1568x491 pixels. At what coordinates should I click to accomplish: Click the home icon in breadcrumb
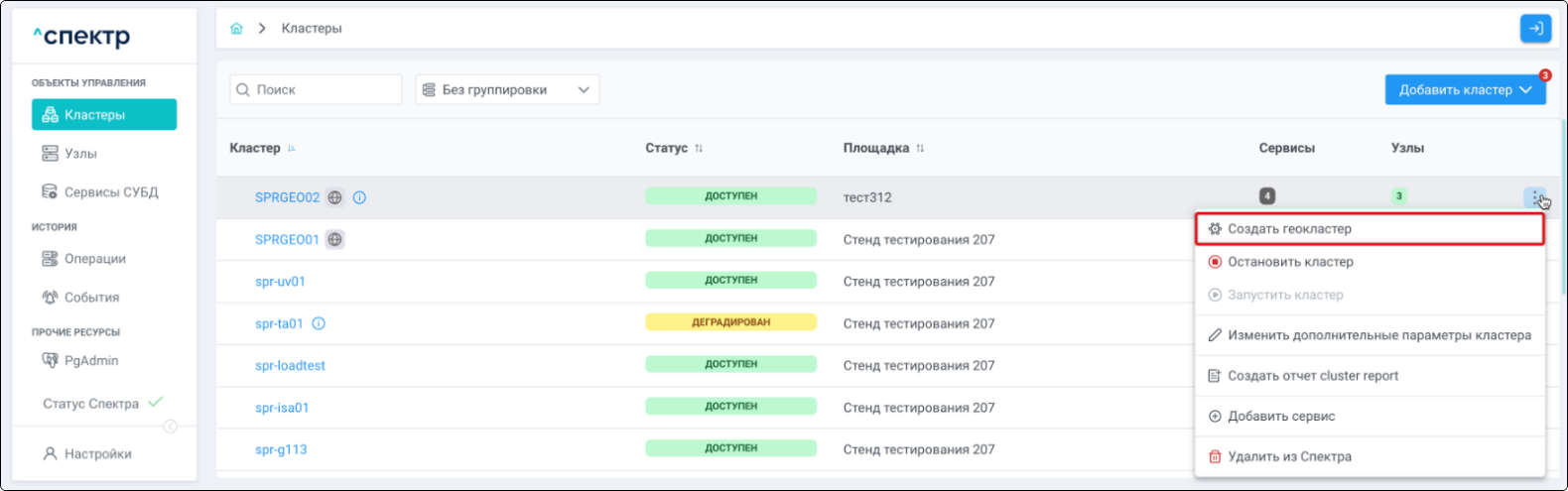click(236, 29)
